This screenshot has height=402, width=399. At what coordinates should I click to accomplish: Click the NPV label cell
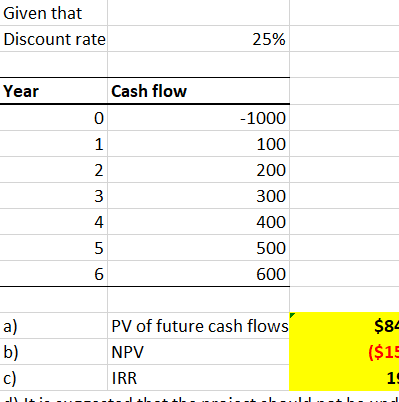tap(199, 352)
